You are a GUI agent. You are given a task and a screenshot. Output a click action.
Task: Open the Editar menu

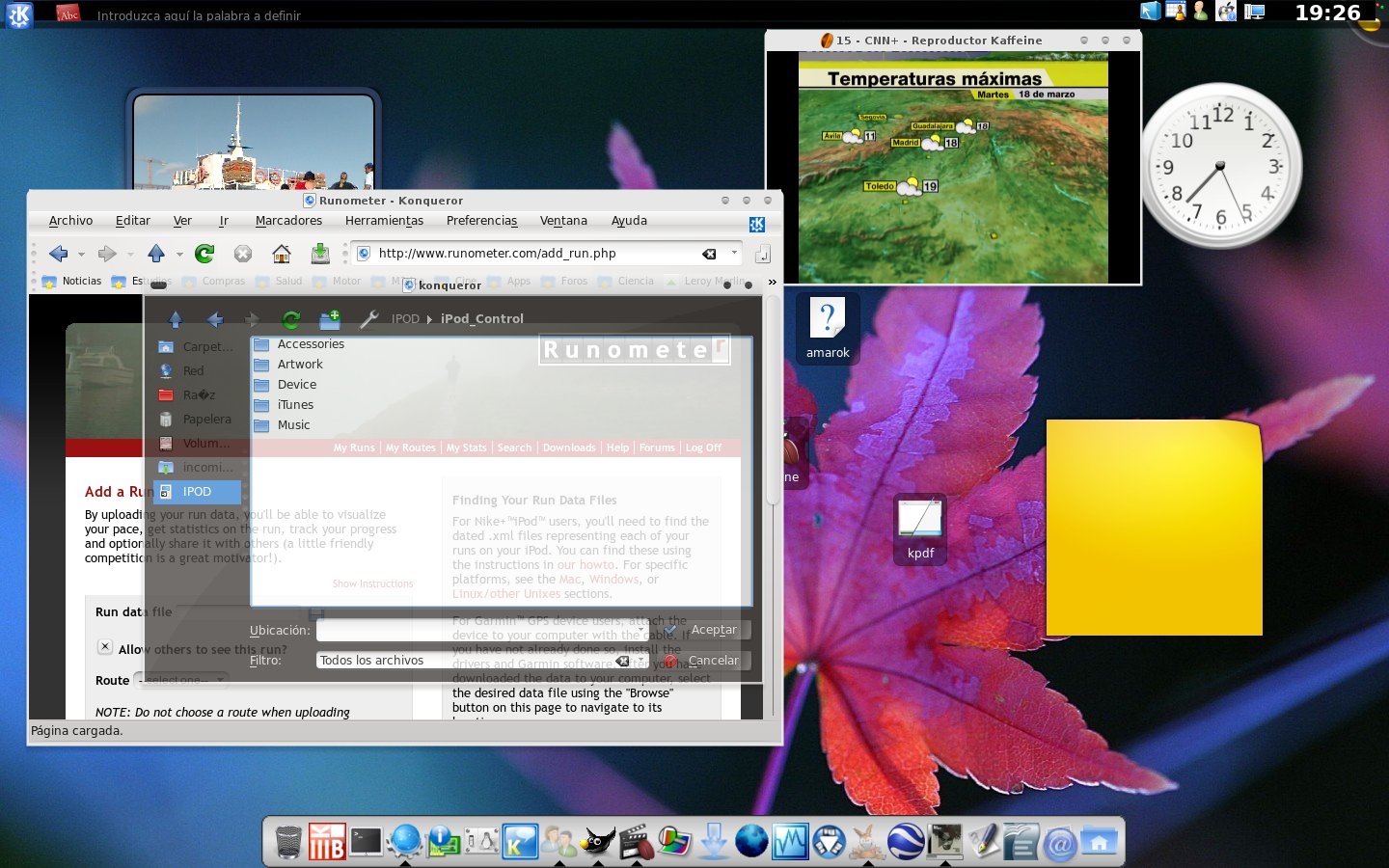133,221
